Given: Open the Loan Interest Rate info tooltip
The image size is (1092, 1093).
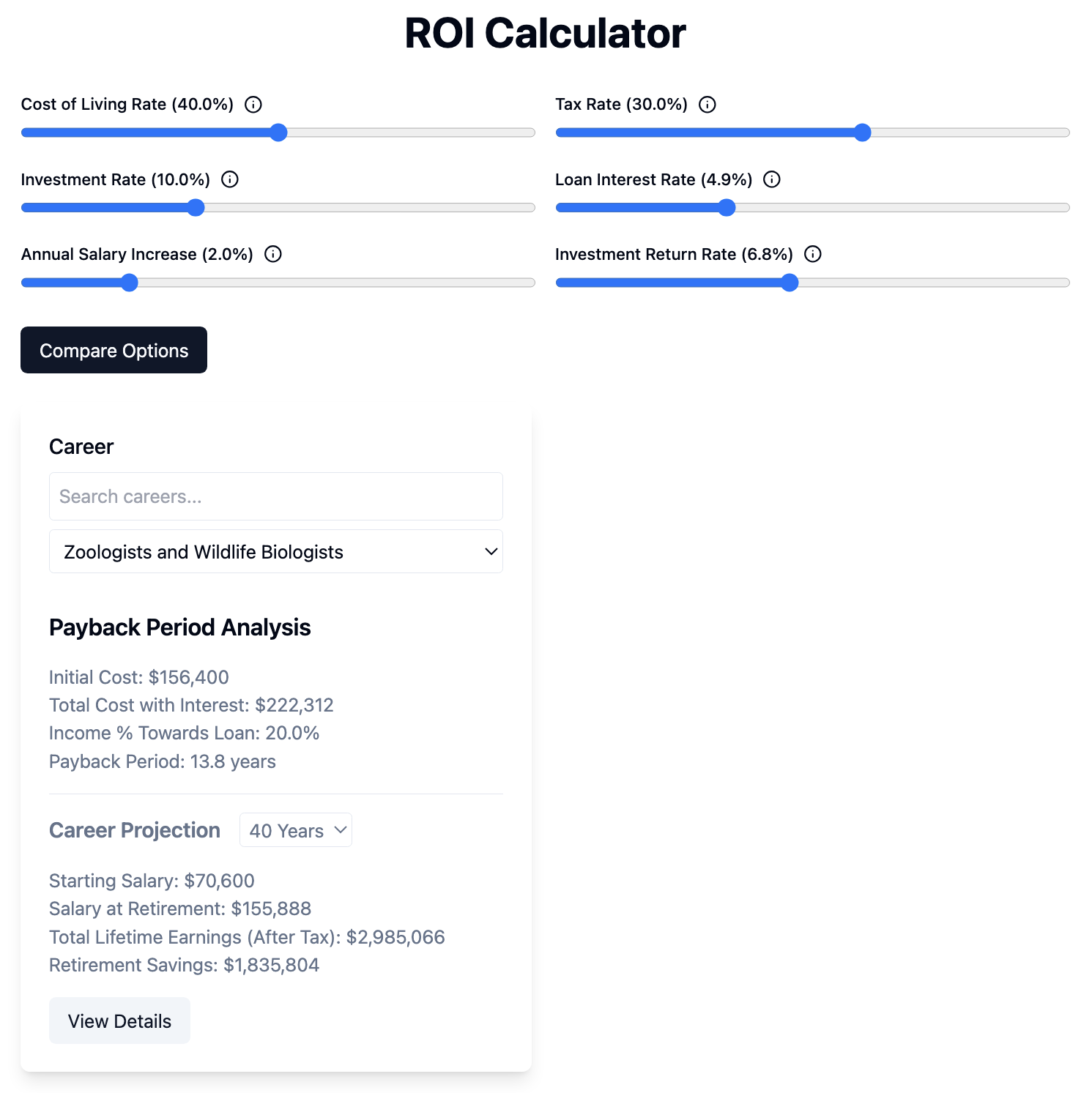Looking at the screenshot, I should pyautogui.click(x=772, y=179).
